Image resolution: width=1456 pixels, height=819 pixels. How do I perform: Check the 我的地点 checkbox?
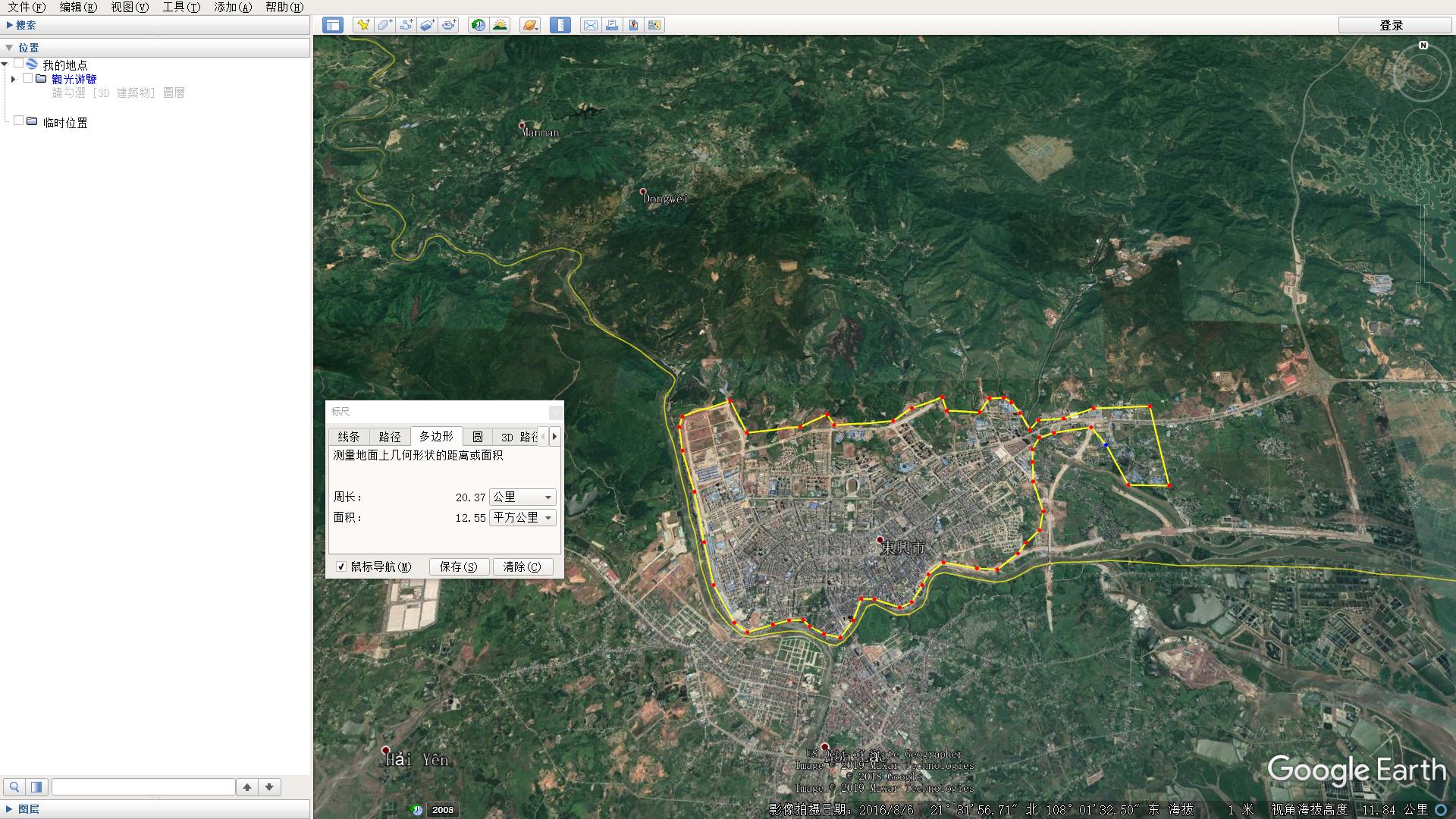[18, 64]
